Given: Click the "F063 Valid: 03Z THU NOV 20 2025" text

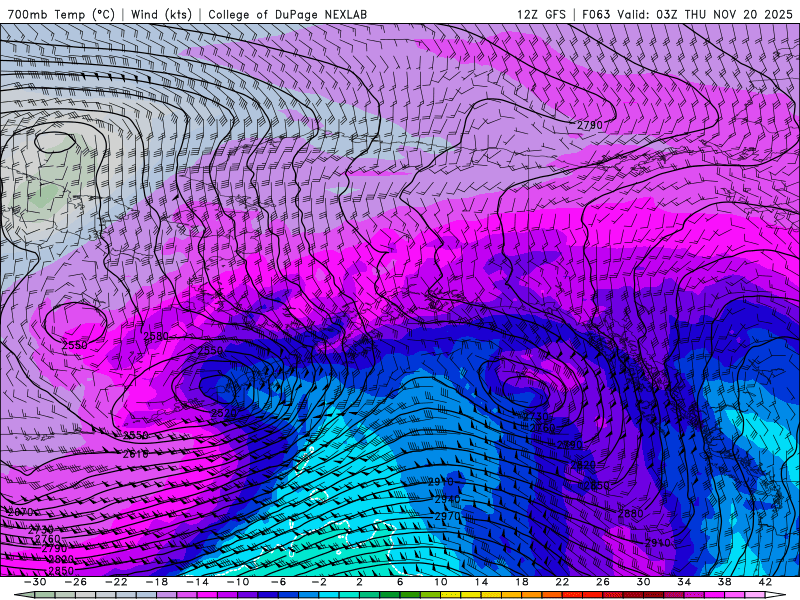Looking at the screenshot, I should pyautogui.click(x=688, y=14).
